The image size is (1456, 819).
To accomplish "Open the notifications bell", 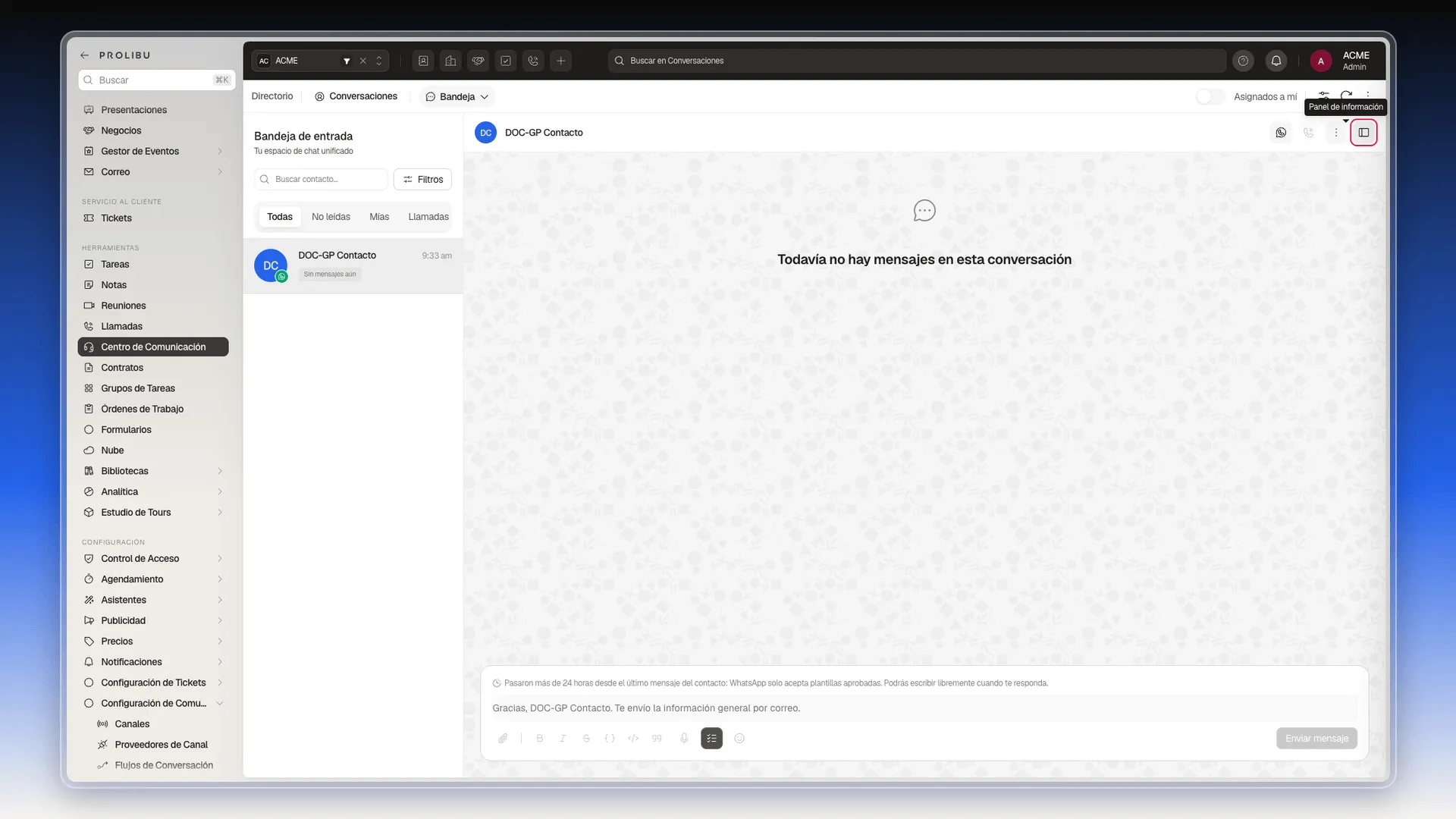I will click(x=1276, y=61).
